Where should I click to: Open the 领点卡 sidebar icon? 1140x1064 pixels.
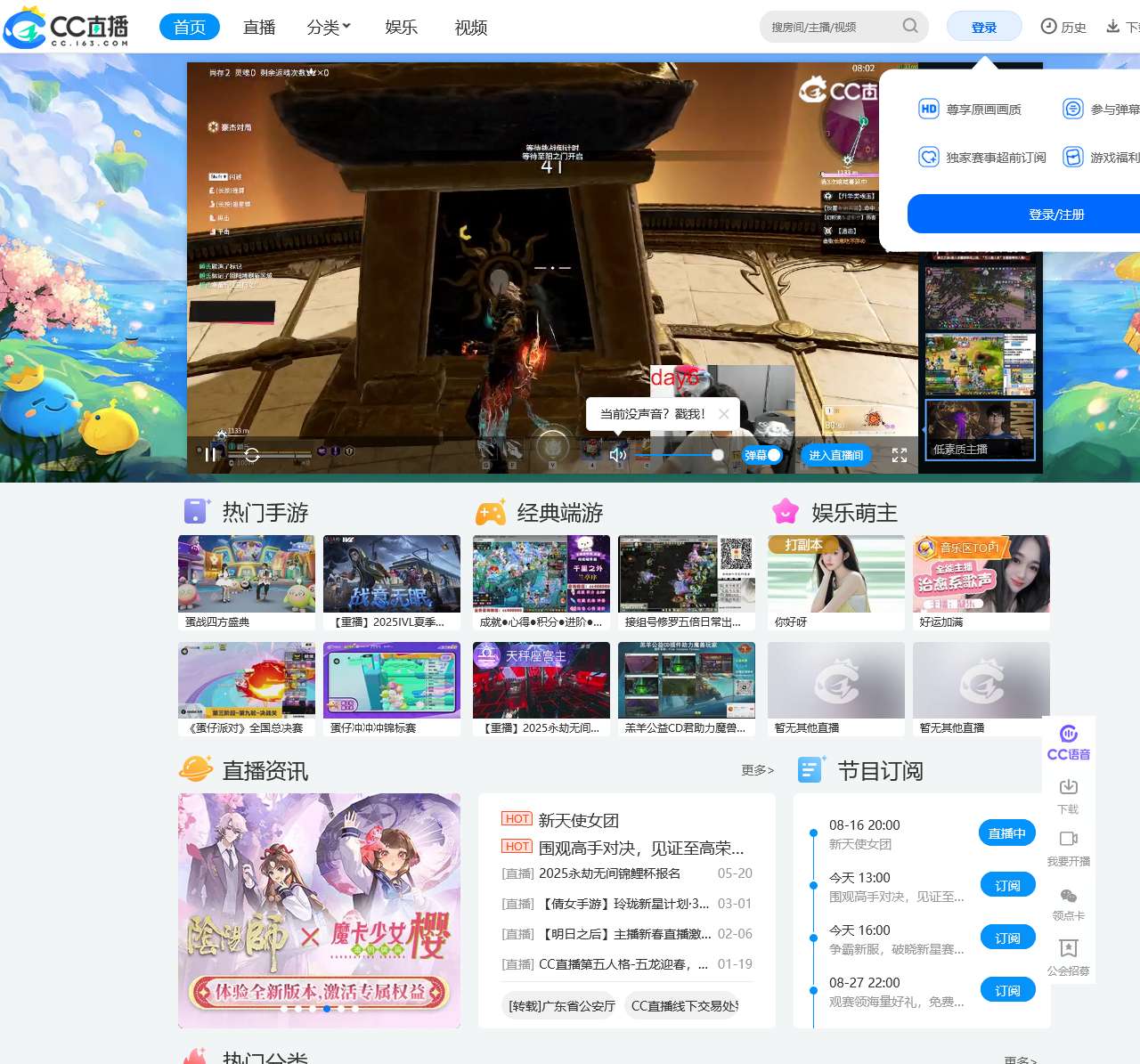point(1068,896)
